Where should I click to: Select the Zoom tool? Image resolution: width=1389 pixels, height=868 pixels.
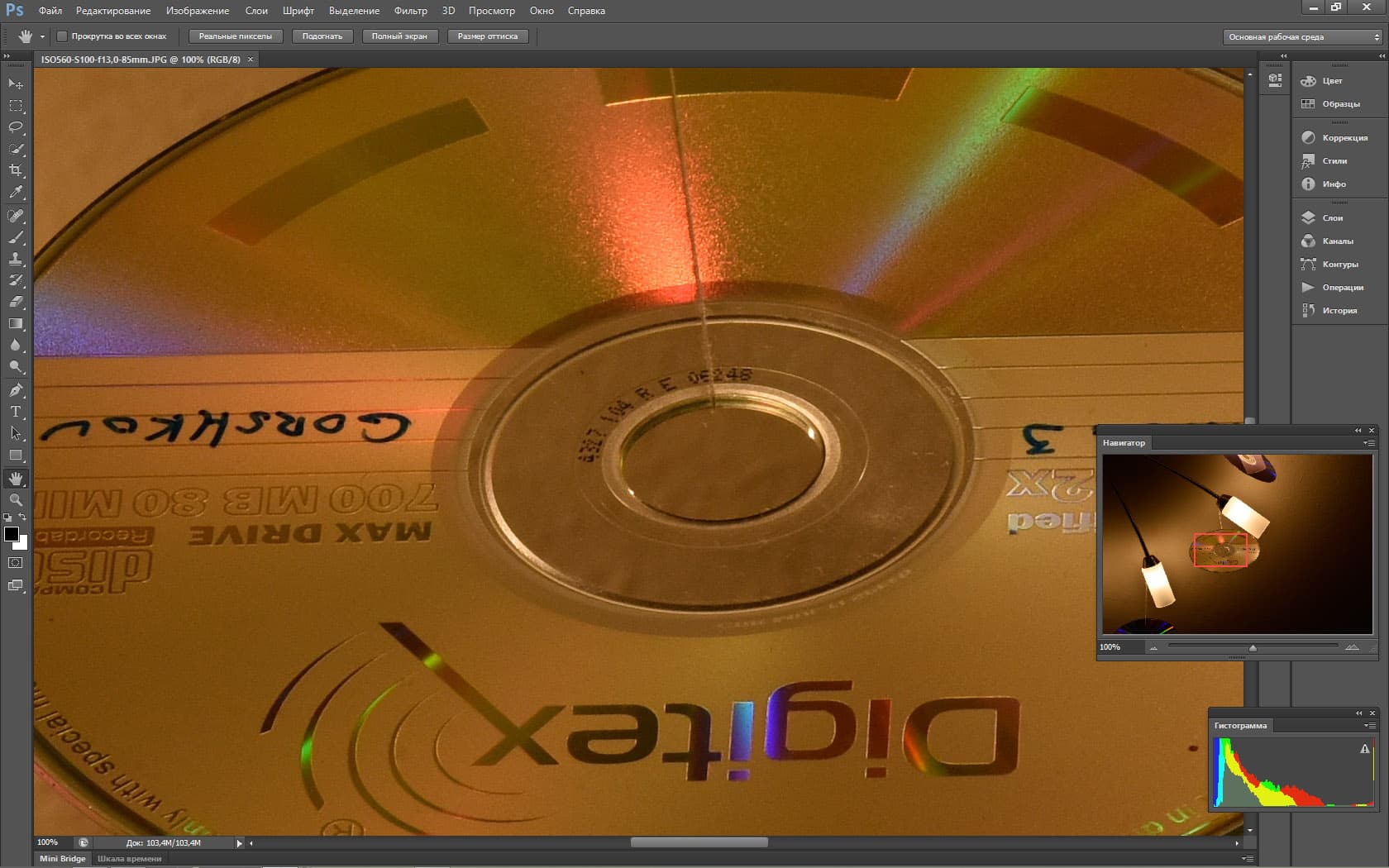pos(16,500)
